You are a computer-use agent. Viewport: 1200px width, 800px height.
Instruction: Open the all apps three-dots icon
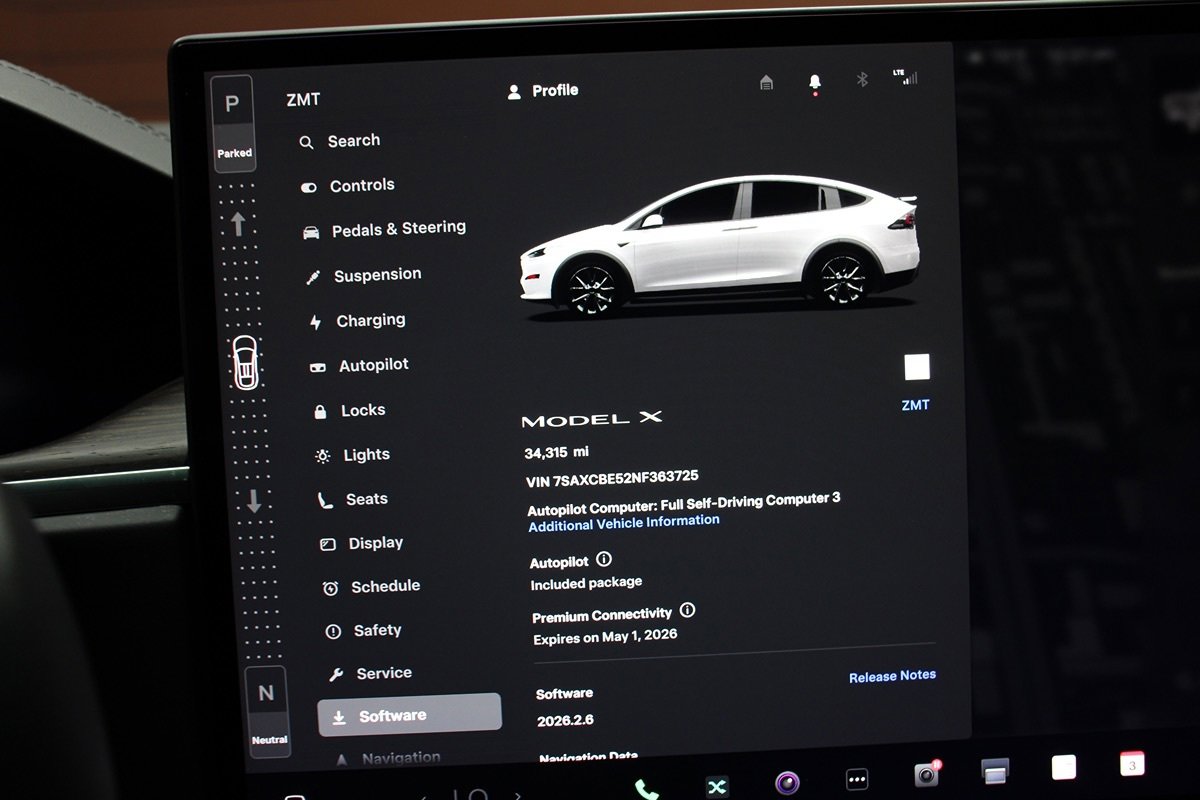[x=857, y=779]
